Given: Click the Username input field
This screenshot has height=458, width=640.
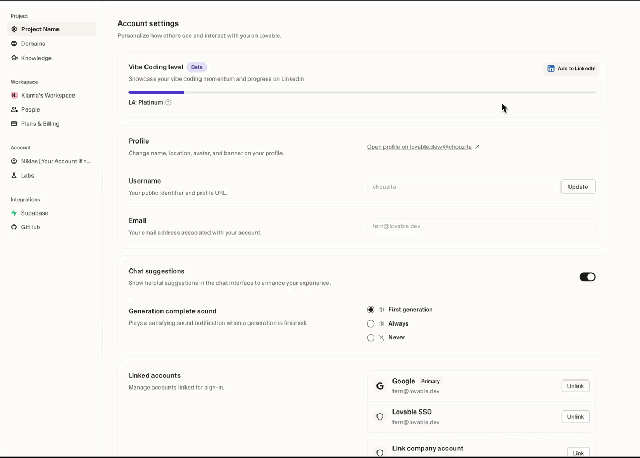Looking at the screenshot, I should coord(462,187).
